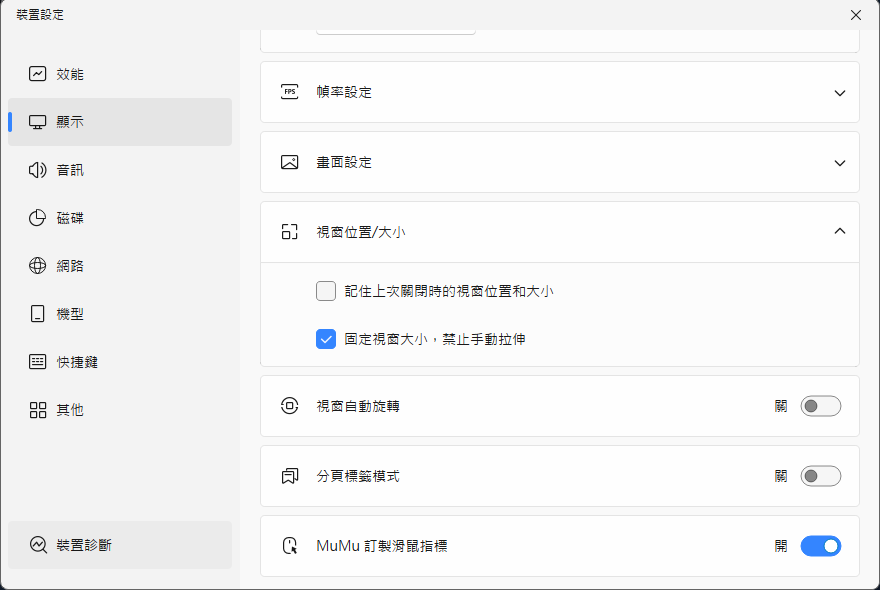This screenshot has height=590, width=880.
Task: Click the 磁碟 disk pie icon
Action: [38, 218]
